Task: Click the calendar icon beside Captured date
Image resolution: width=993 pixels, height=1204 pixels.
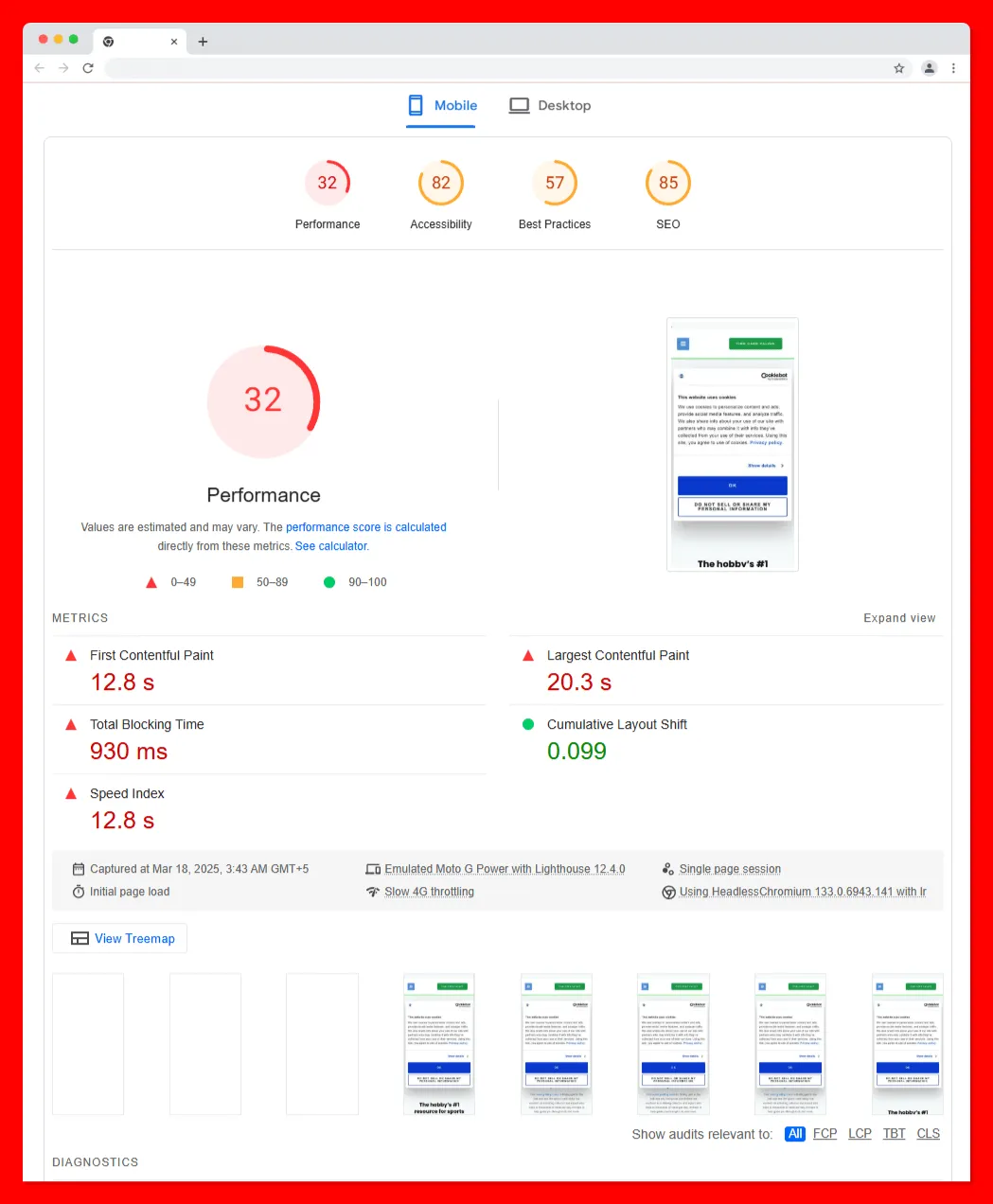Action: [x=79, y=869]
